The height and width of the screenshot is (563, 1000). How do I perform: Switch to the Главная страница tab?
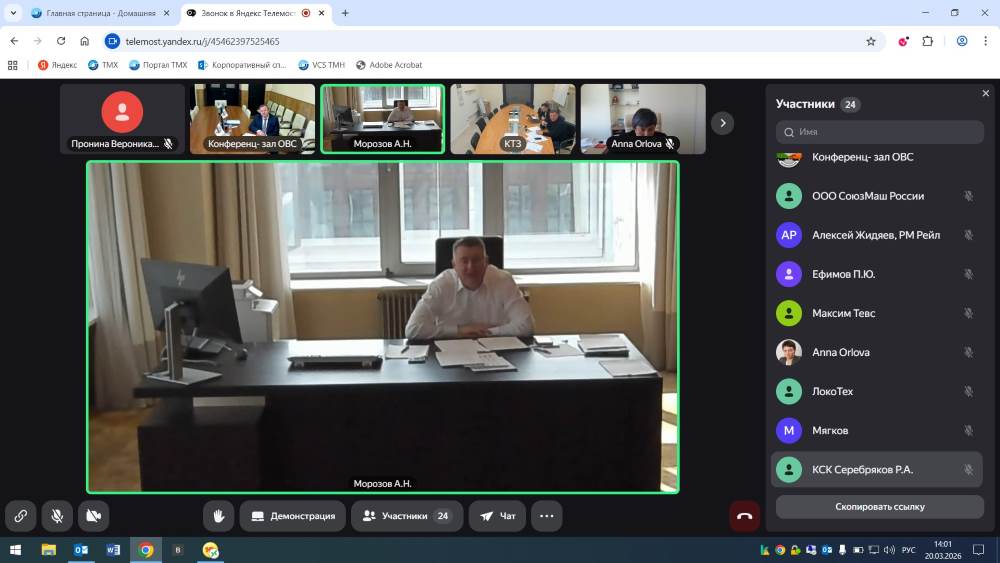tap(93, 13)
